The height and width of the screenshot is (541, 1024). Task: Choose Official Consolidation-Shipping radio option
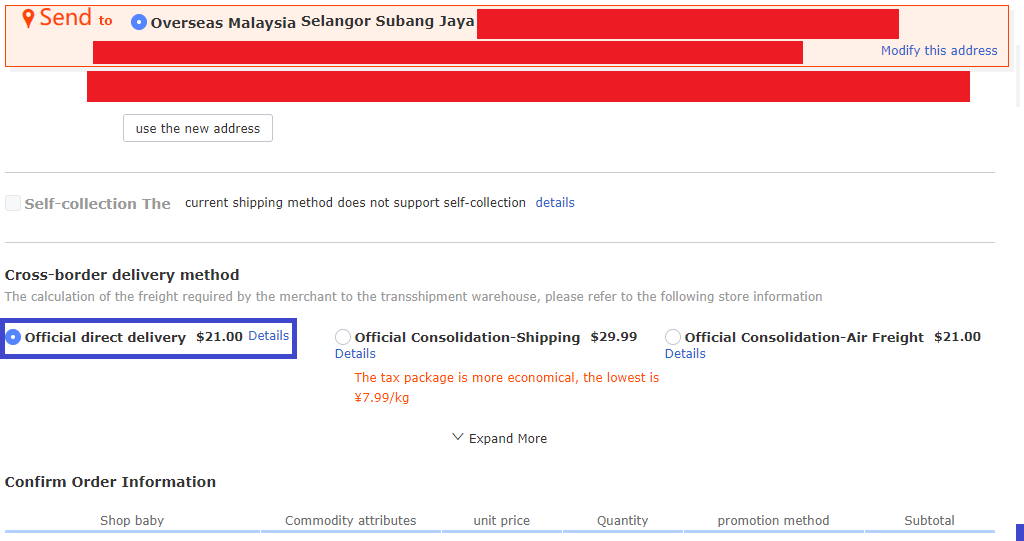coord(343,338)
